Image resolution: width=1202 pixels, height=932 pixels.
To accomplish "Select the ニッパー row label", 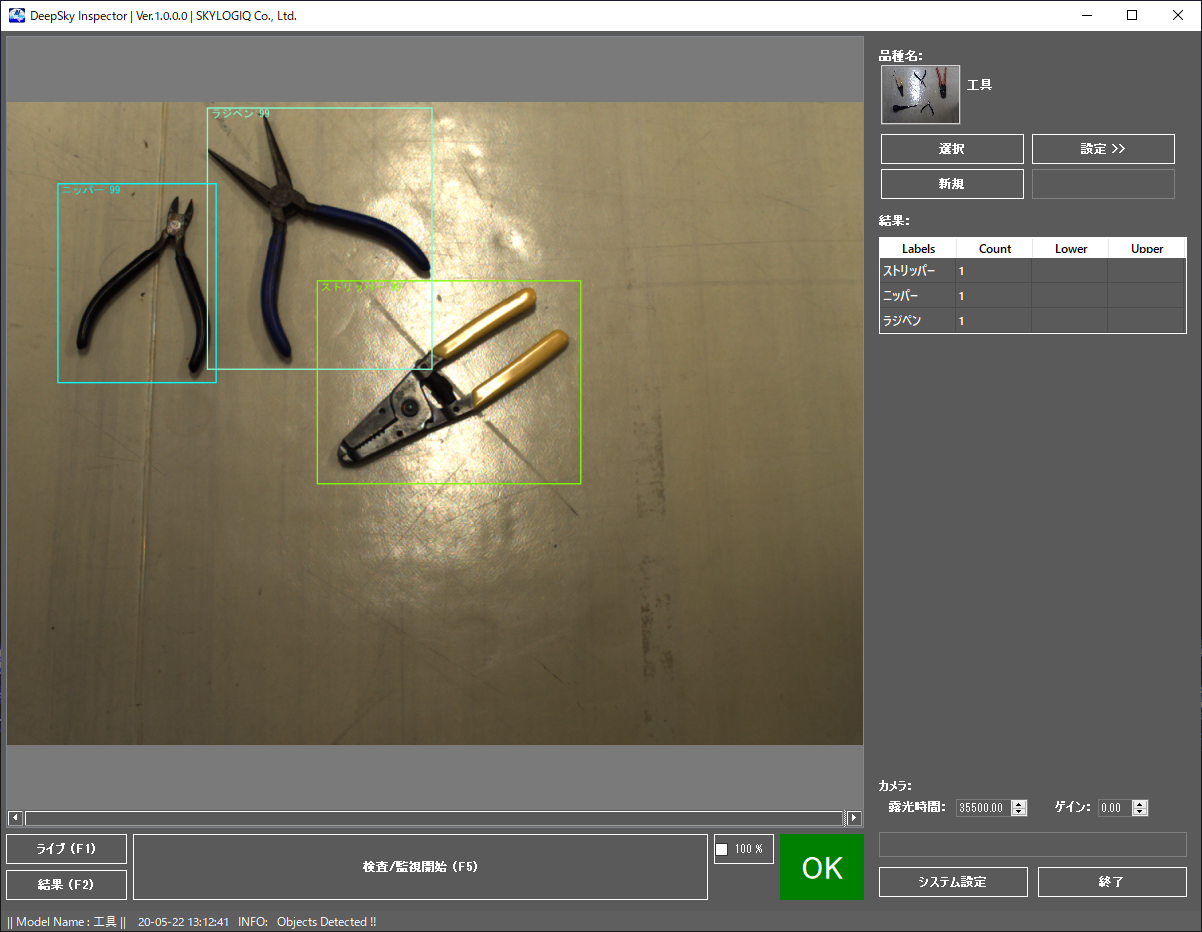I will click(x=900, y=296).
